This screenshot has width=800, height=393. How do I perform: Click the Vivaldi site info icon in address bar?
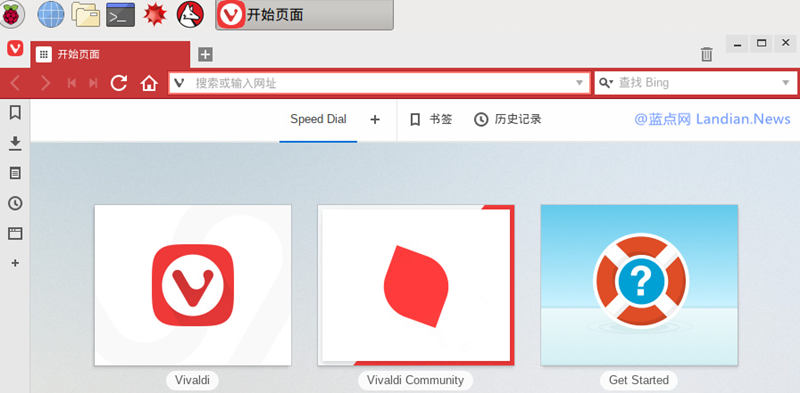point(179,83)
